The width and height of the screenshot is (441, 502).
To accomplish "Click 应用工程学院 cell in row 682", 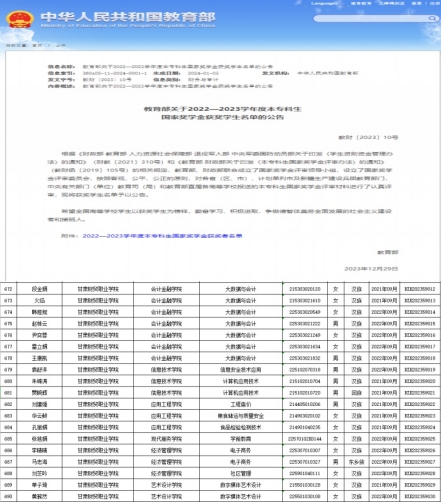I will 166,404.
